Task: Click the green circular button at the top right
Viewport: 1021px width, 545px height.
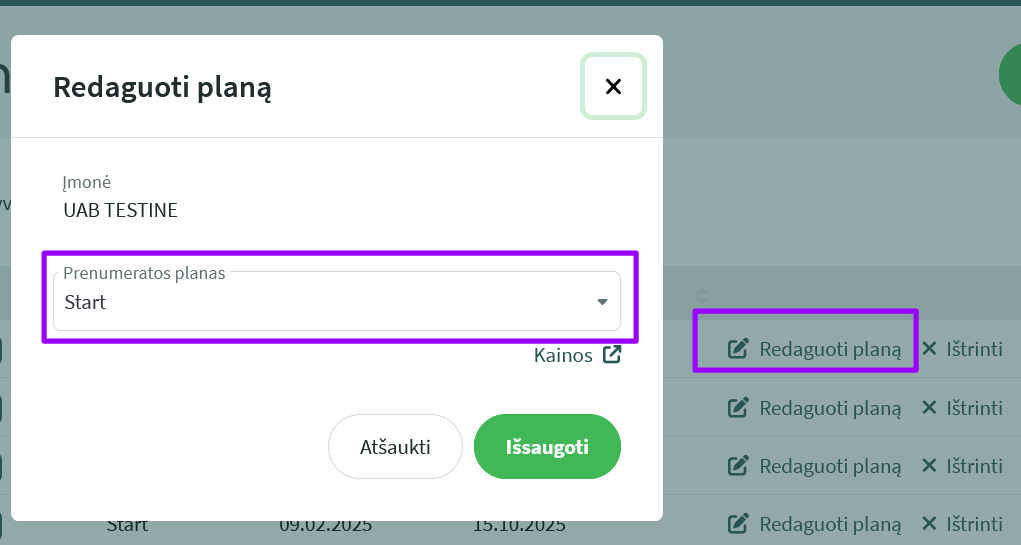Action: click(x=1010, y=76)
